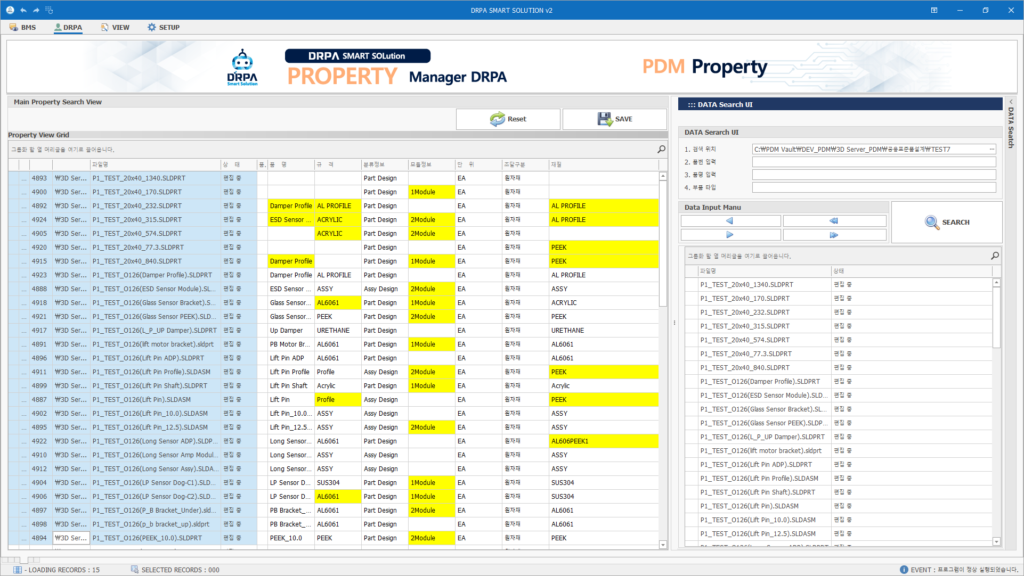1024x576 pixels.
Task: Click the magnifier icon in right results grid
Action: [994, 256]
